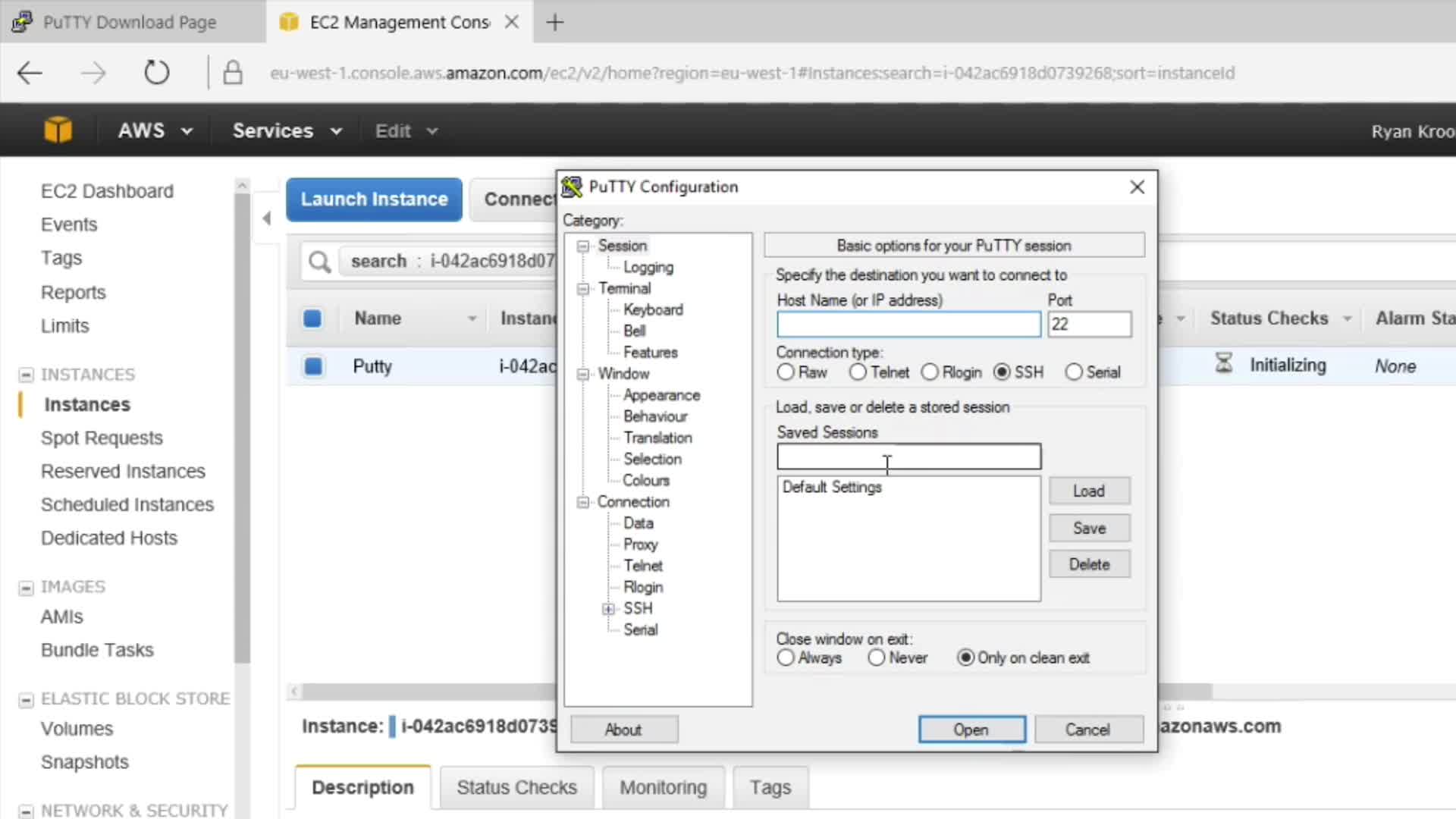This screenshot has height=819, width=1456.
Task: Click the browser back arrow
Action: click(30, 73)
